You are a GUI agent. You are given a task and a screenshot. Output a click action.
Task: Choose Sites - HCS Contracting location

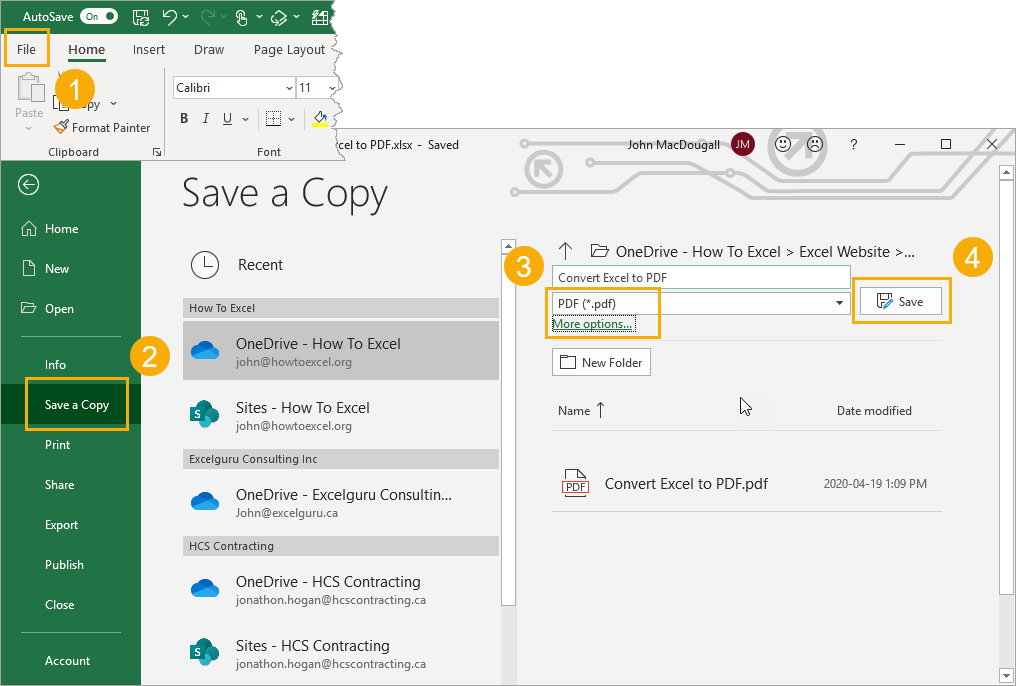click(x=341, y=653)
